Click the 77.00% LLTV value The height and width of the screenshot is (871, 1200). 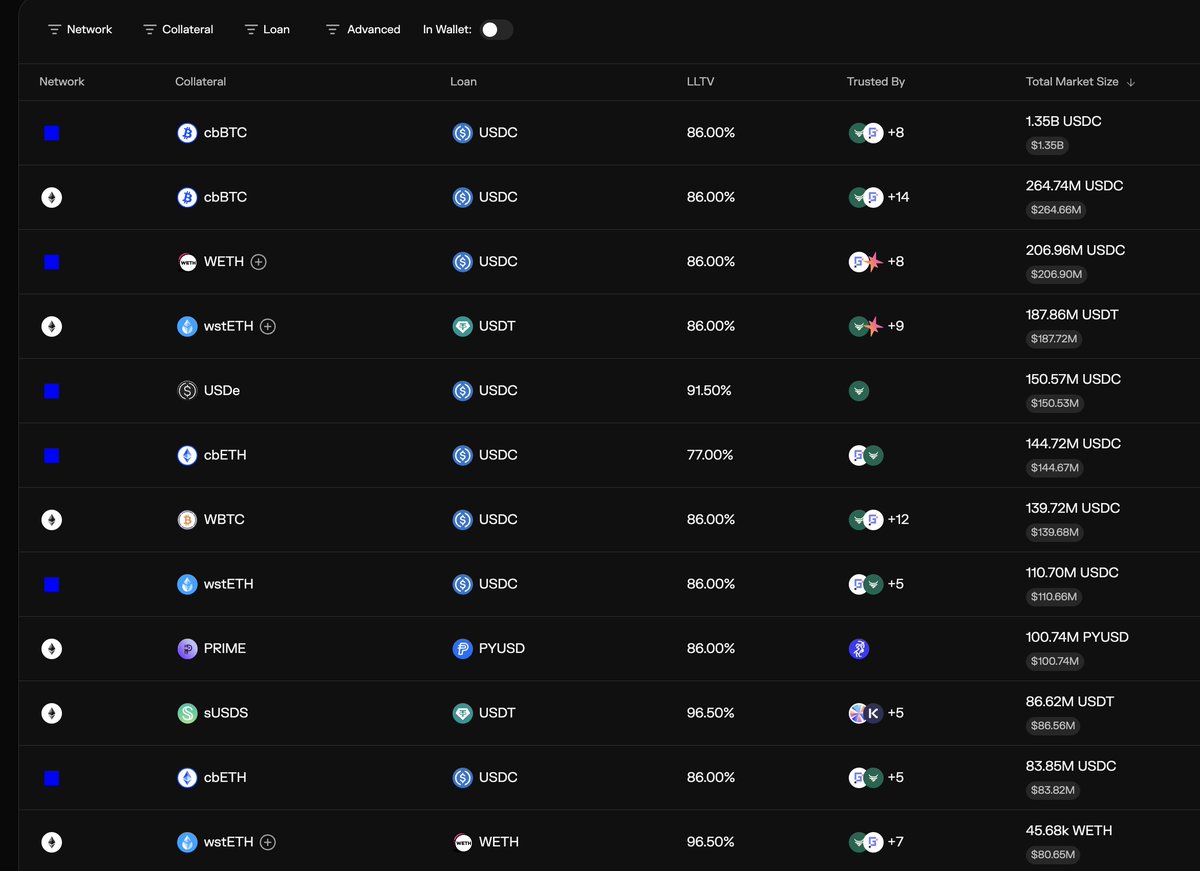710,455
